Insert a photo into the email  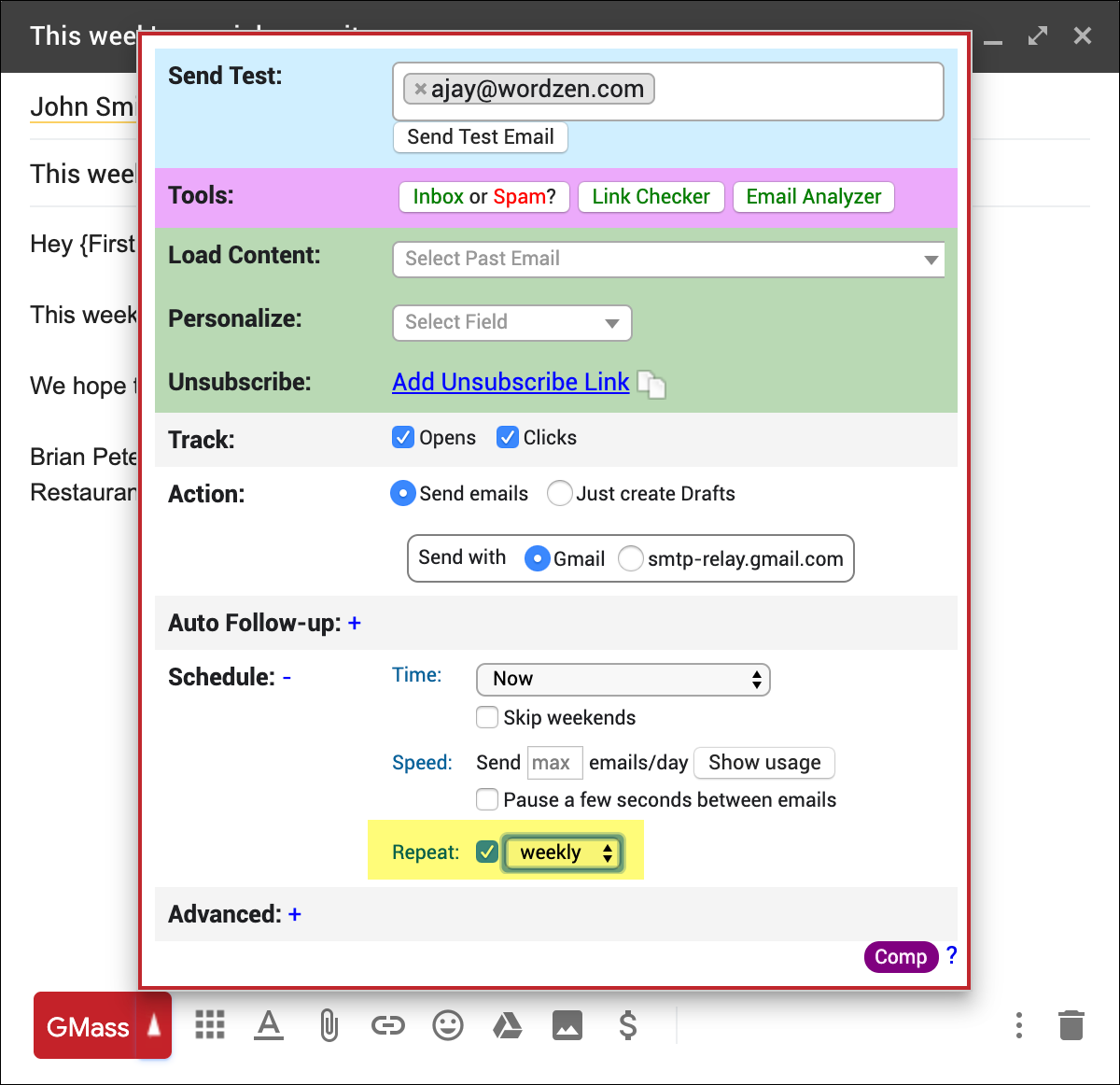click(567, 1025)
